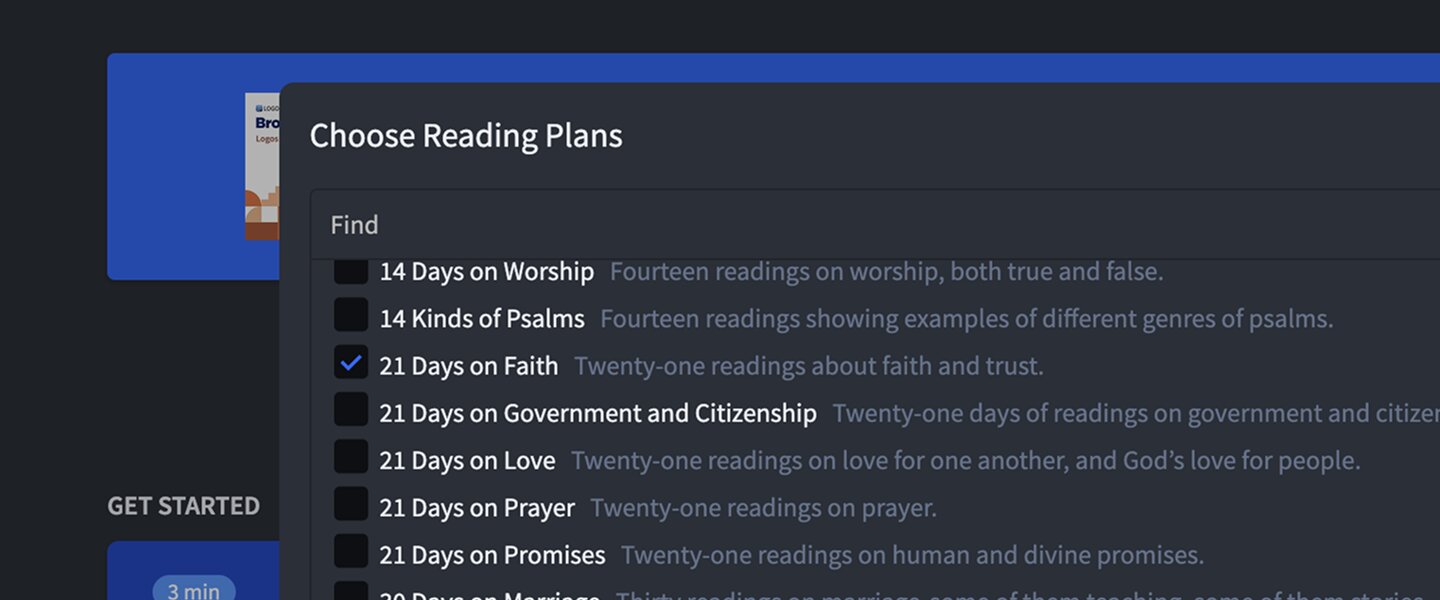1440x600 pixels.
Task: Check the 14 Kinds of Psalms plan
Action: click(350, 317)
